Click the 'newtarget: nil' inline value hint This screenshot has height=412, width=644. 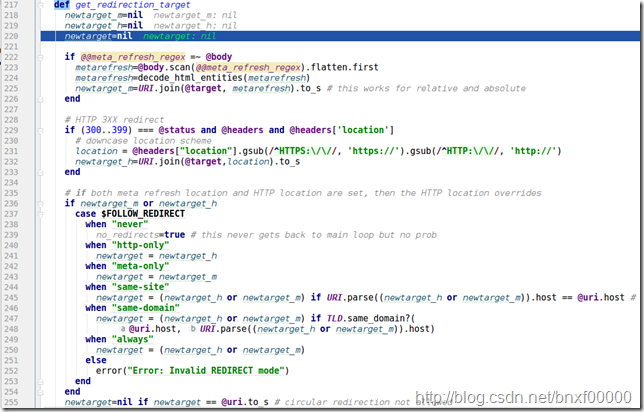[179, 36]
